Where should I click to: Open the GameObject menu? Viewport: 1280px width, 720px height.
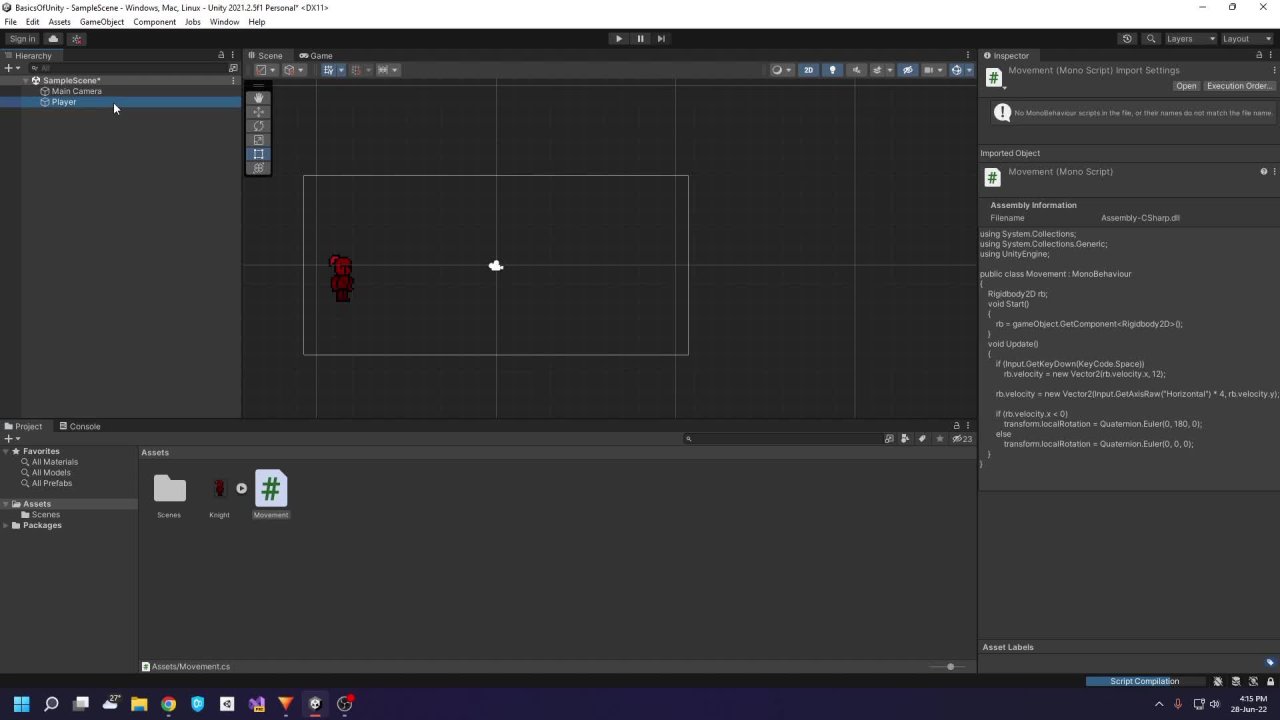101,22
